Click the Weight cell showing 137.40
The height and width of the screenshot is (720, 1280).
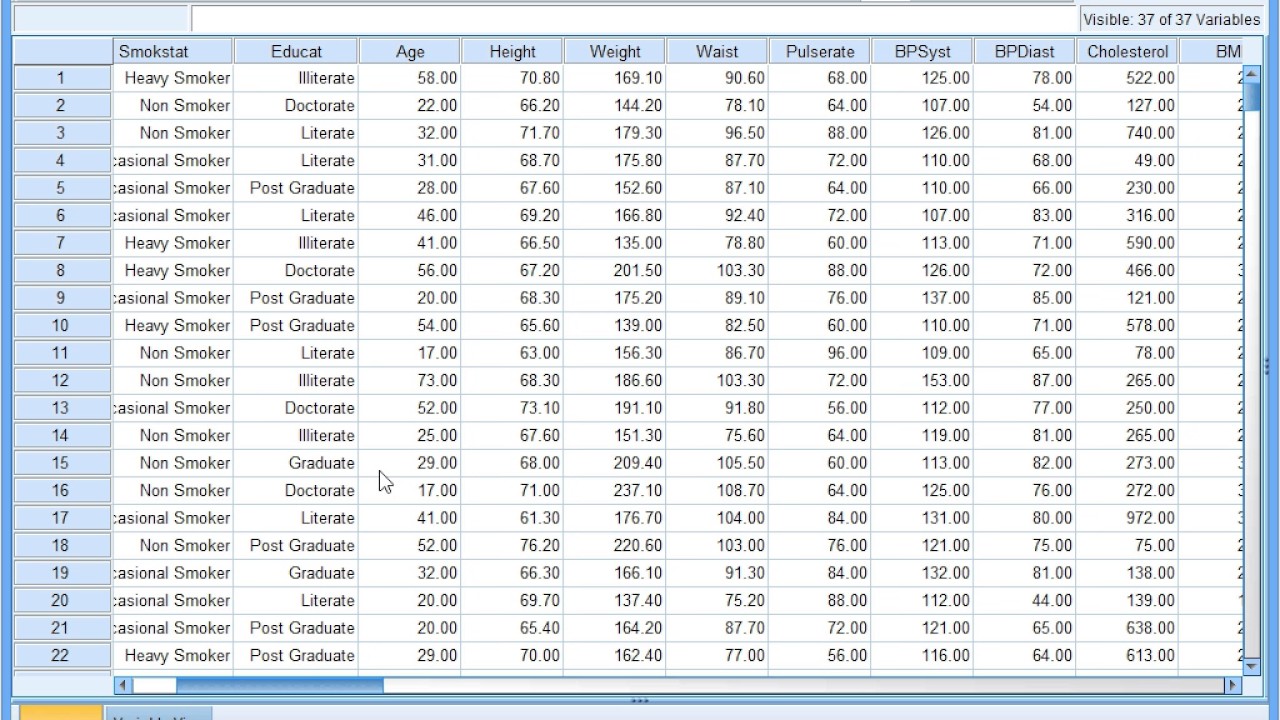615,601
